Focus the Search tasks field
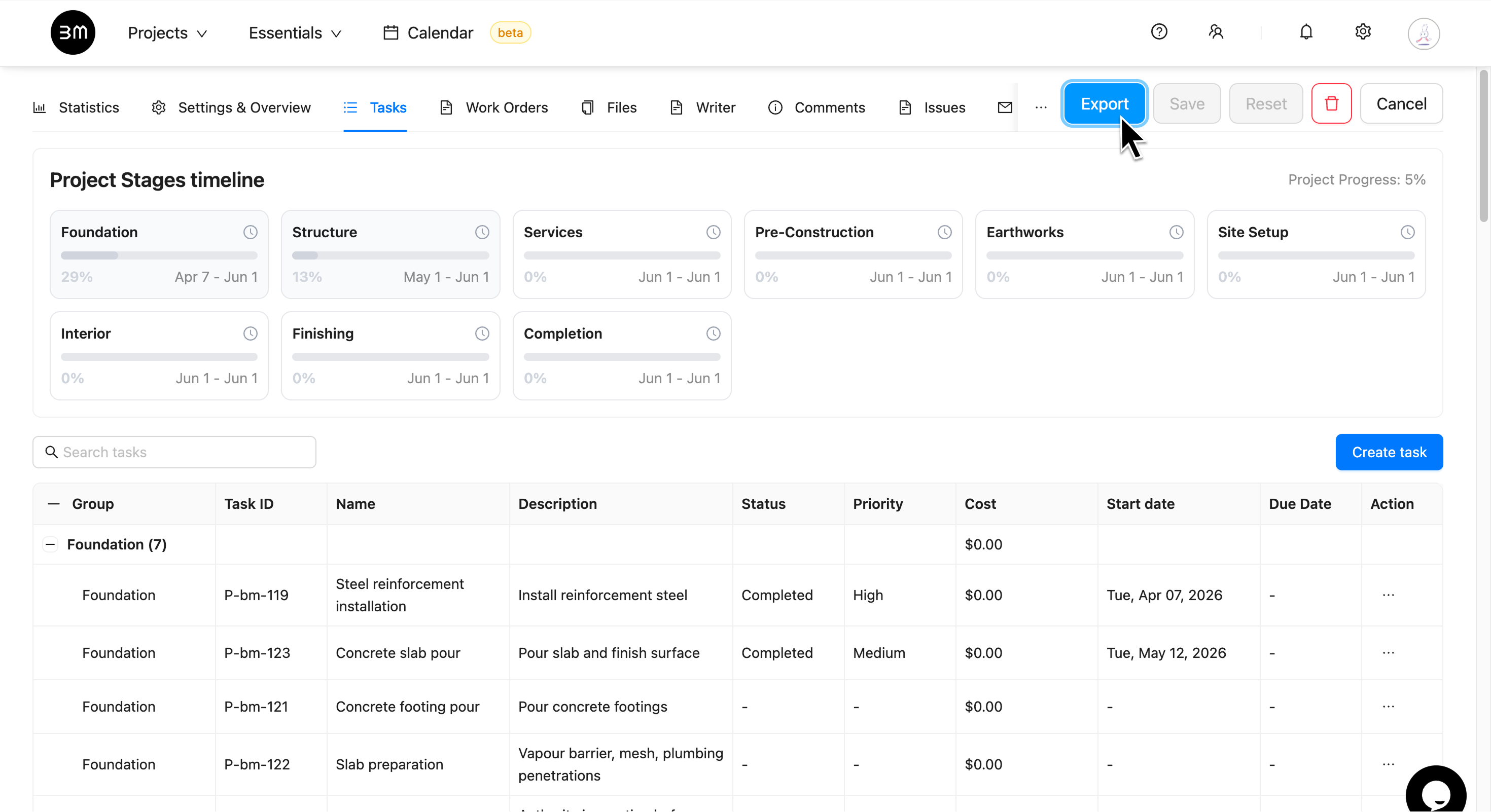The width and height of the screenshot is (1491, 812). 174,452
